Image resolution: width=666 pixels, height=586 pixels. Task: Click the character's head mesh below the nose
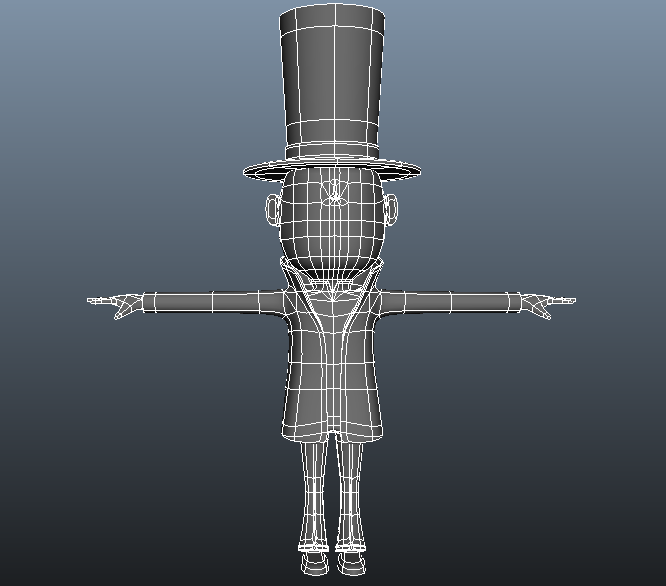(332, 238)
